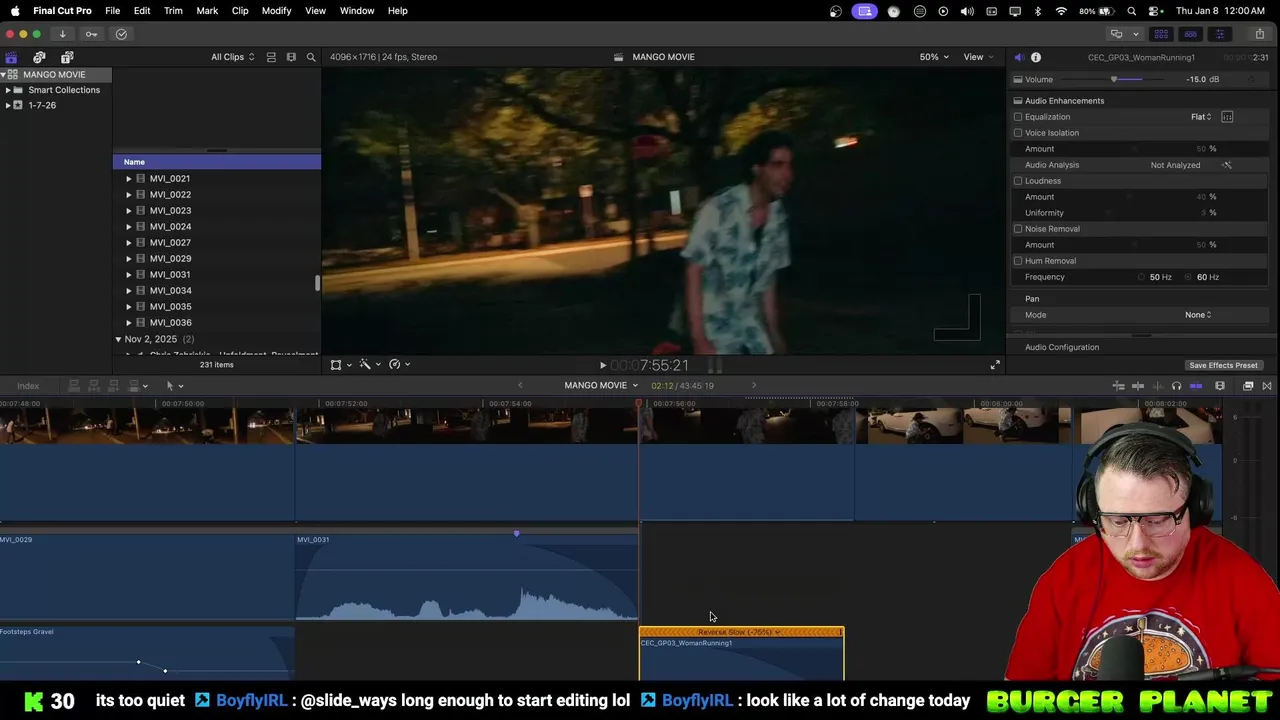1280x720 pixels.
Task: Open MANGO MOVIE project dropdown in timeline
Action: click(x=600, y=386)
